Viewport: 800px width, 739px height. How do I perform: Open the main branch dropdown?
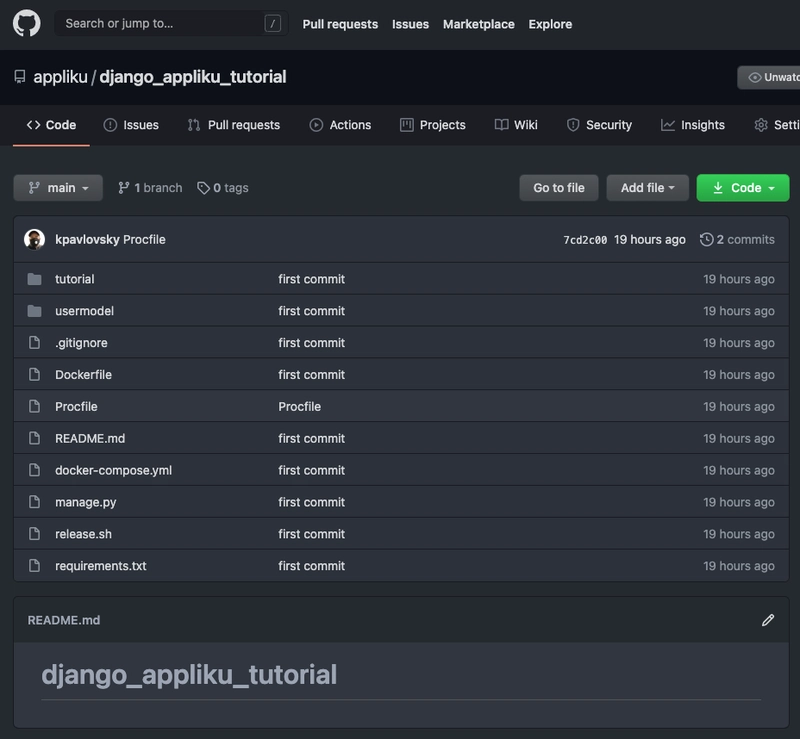[58, 188]
